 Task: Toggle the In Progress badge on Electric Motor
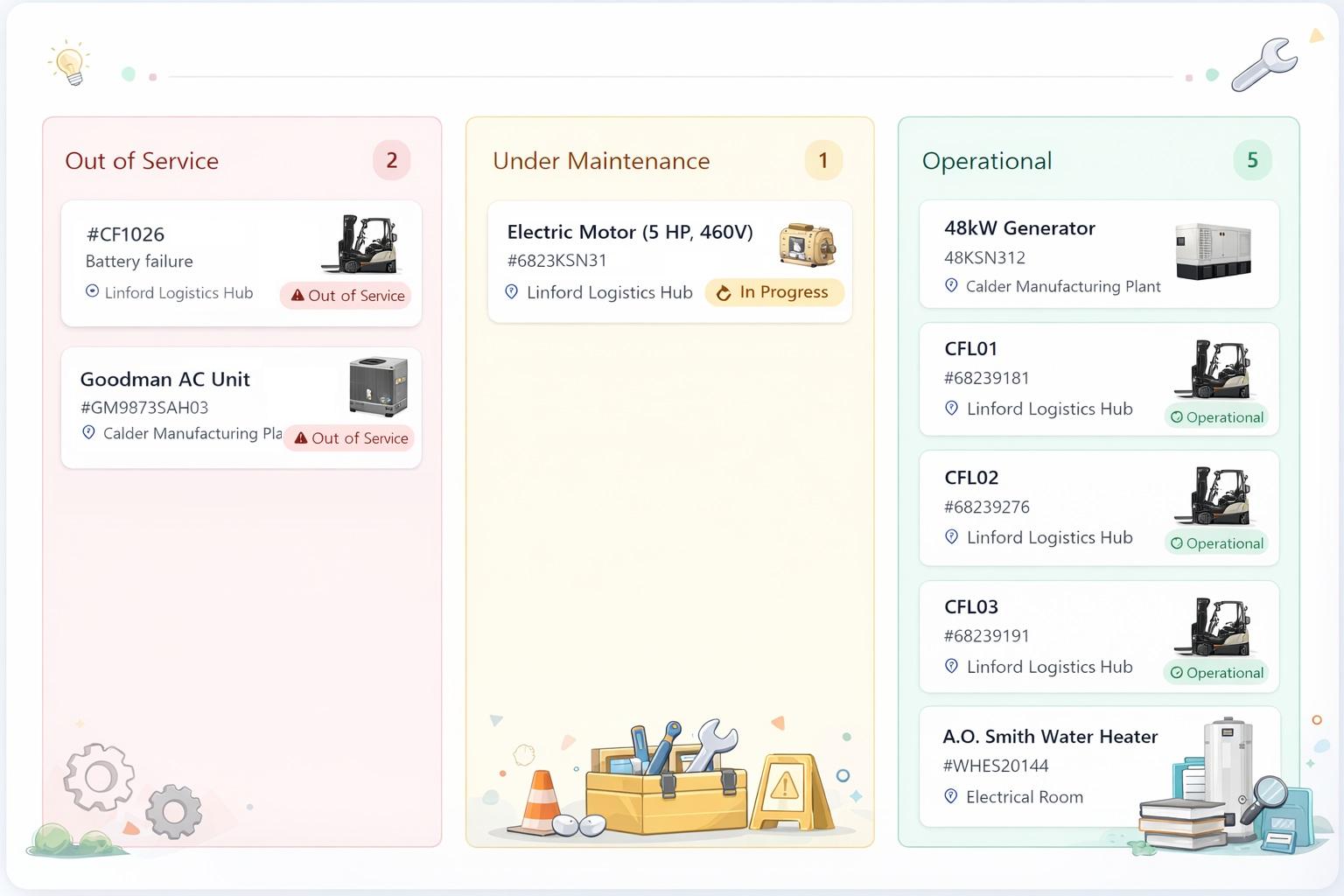coord(773,291)
